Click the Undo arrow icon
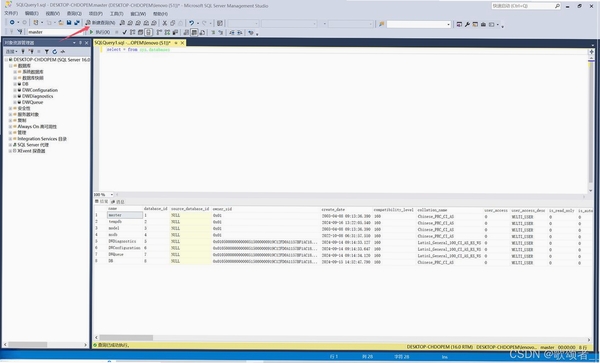The image size is (600, 363). tap(191, 23)
